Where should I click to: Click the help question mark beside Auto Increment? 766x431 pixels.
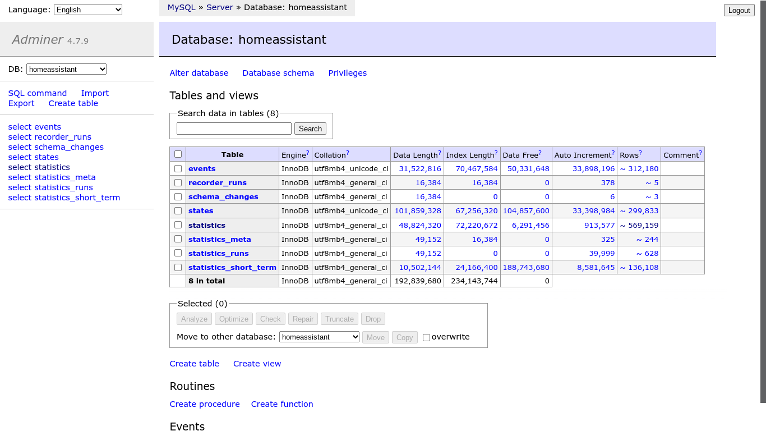click(612, 152)
